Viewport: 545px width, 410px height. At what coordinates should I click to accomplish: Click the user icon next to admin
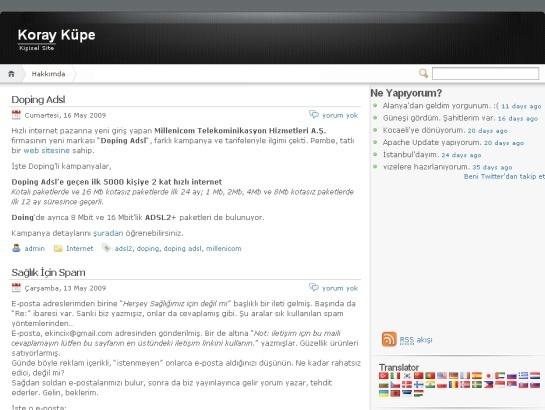16,248
